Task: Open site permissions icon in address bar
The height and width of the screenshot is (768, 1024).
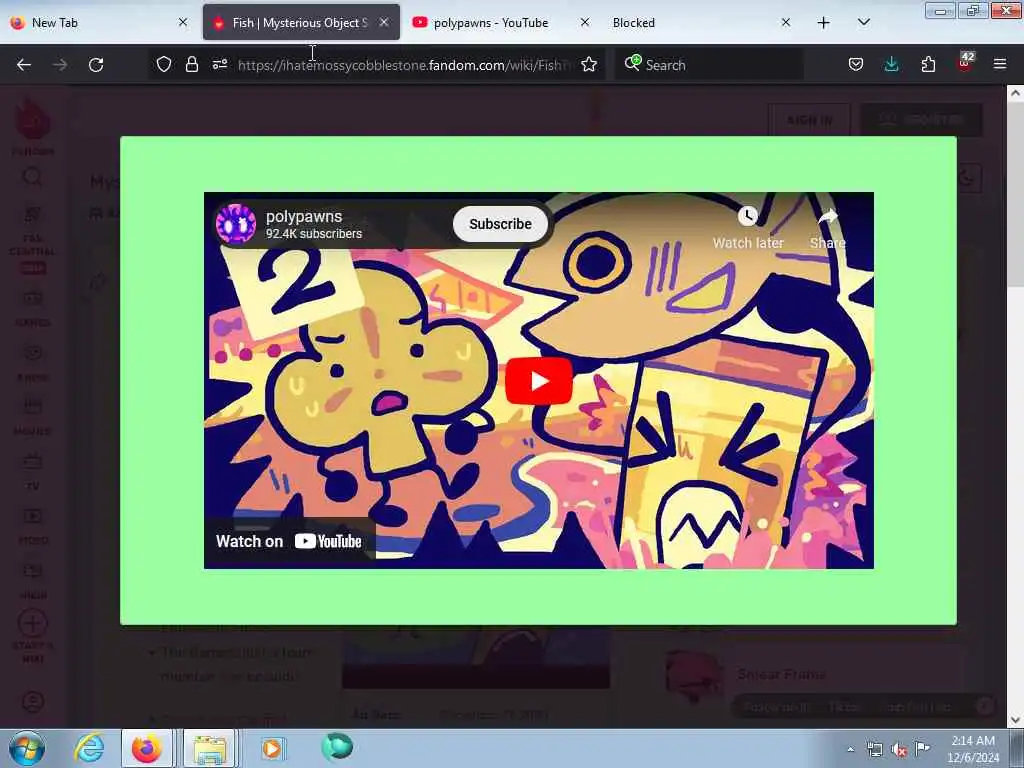Action: coord(219,64)
